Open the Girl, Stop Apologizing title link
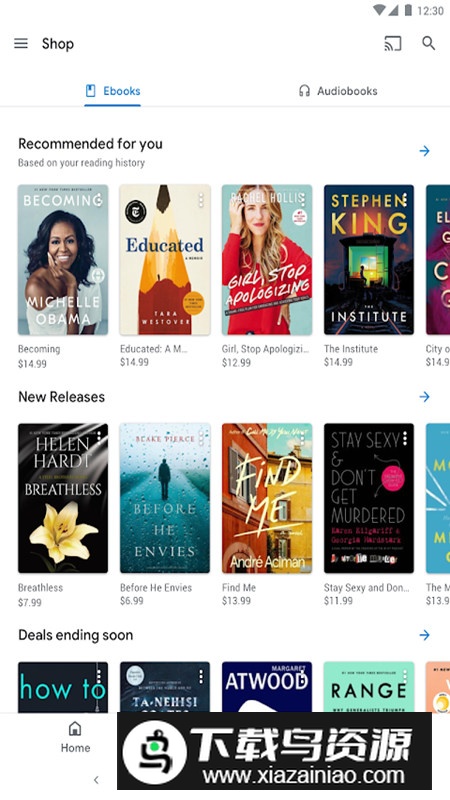Viewport: 450px width, 800px height. pos(265,349)
